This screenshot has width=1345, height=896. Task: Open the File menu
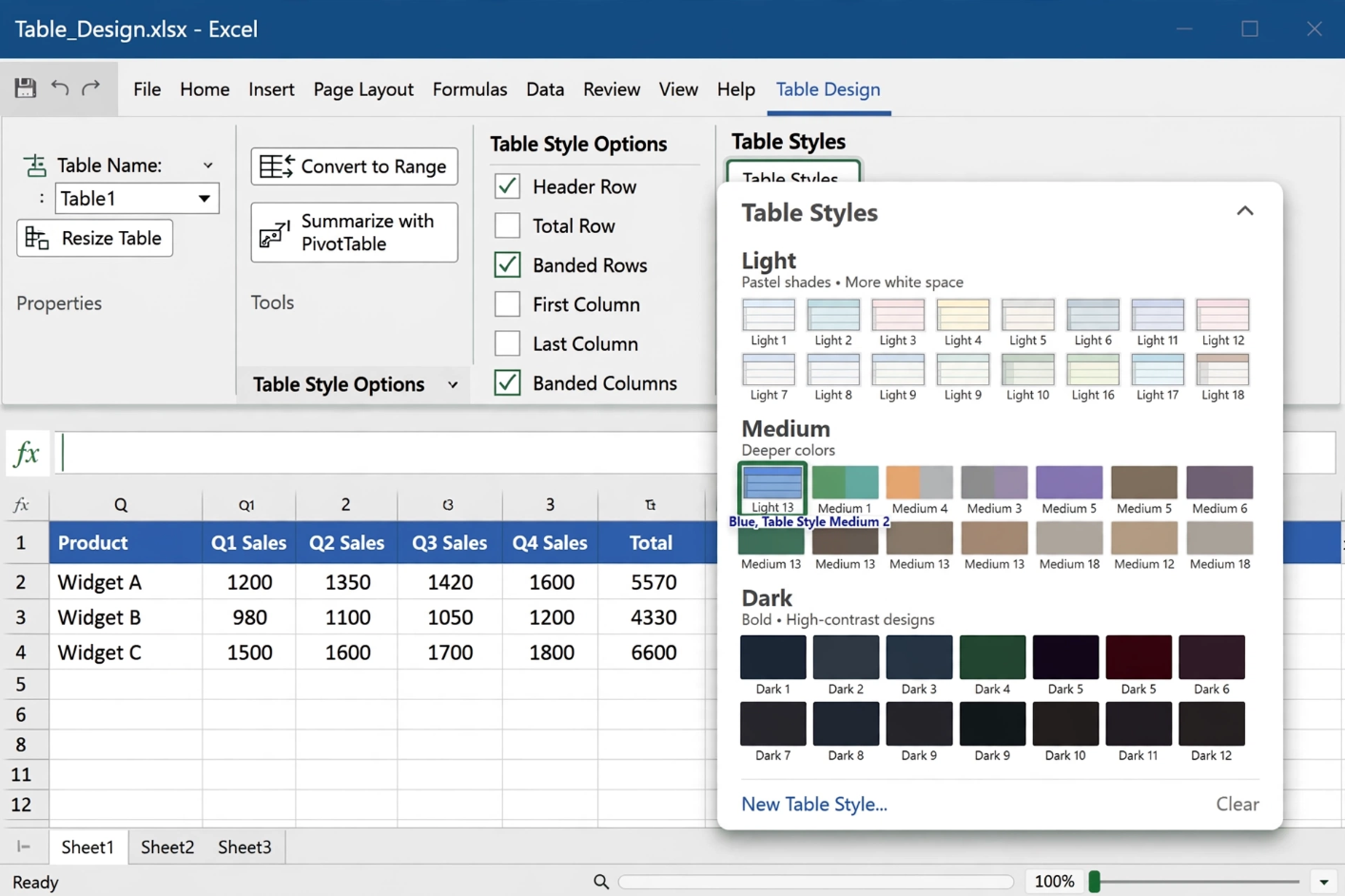click(x=146, y=89)
